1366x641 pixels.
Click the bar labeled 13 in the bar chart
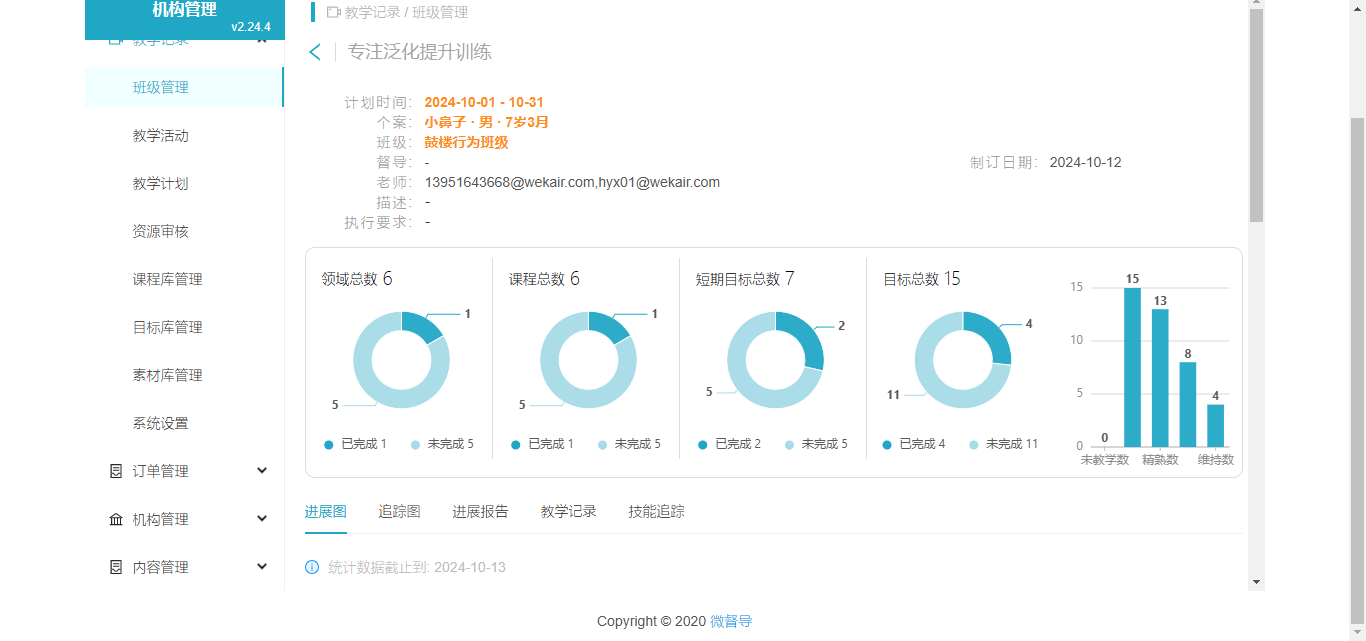point(1160,378)
